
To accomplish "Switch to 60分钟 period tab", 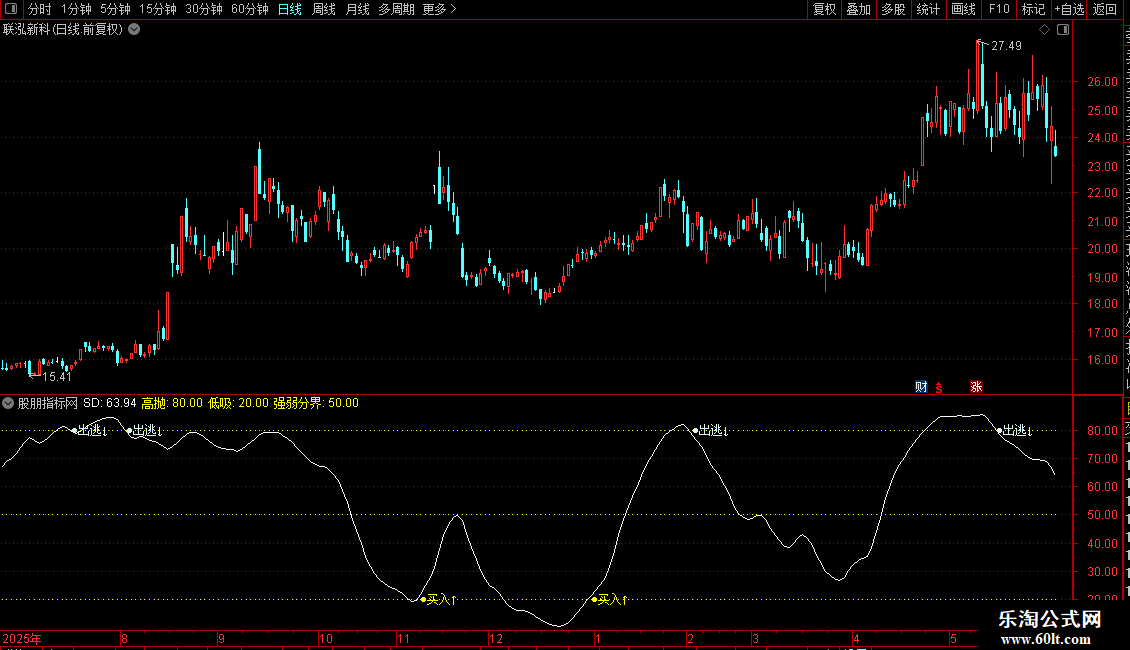I will tap(250, 9).
